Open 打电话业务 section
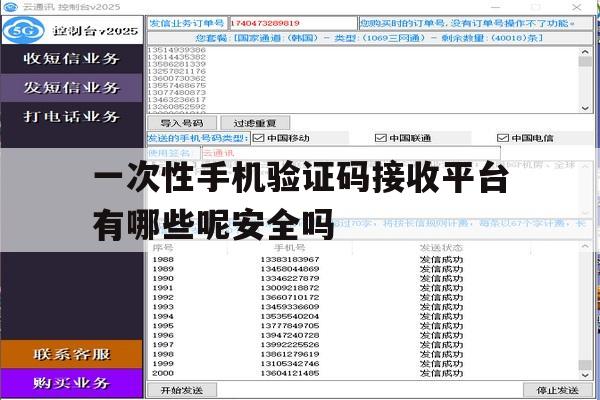The image size is (600, 400). (72, 116)
